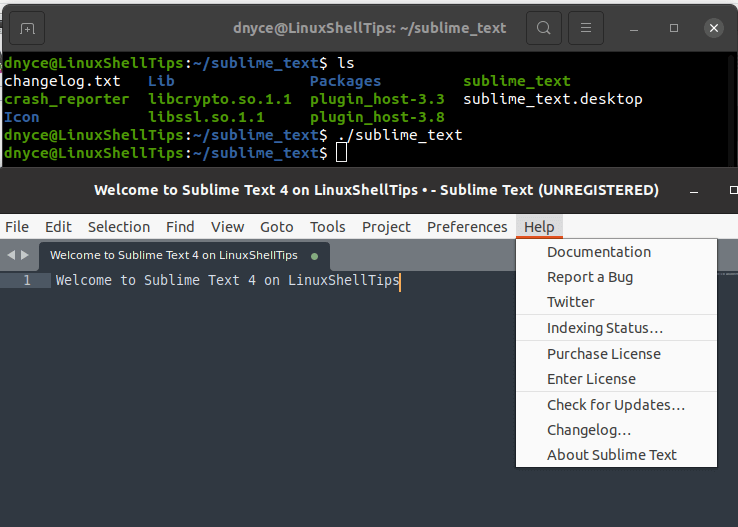Image resolution: width=738 pixels, height=527 pixels.
Task: Click the Icon directory name in terminal
Action: pyautogui.click(x=22, y=117)
